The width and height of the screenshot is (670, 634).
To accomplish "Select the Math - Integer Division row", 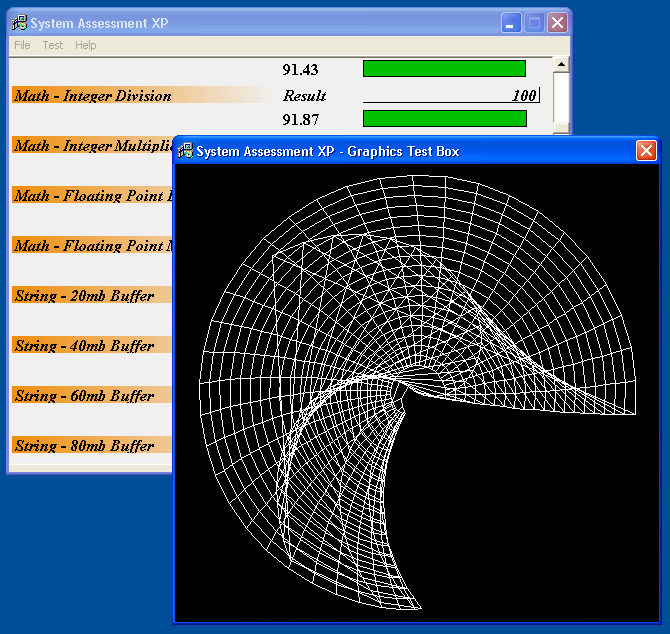I will coord(92,96).
